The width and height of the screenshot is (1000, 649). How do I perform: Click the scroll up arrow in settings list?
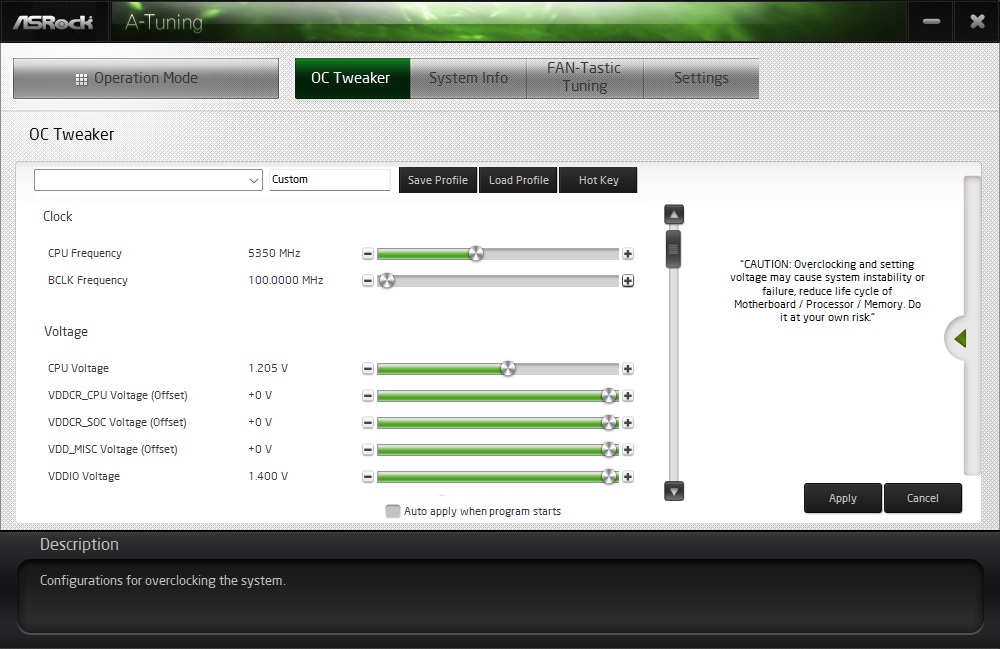point(673,214)
